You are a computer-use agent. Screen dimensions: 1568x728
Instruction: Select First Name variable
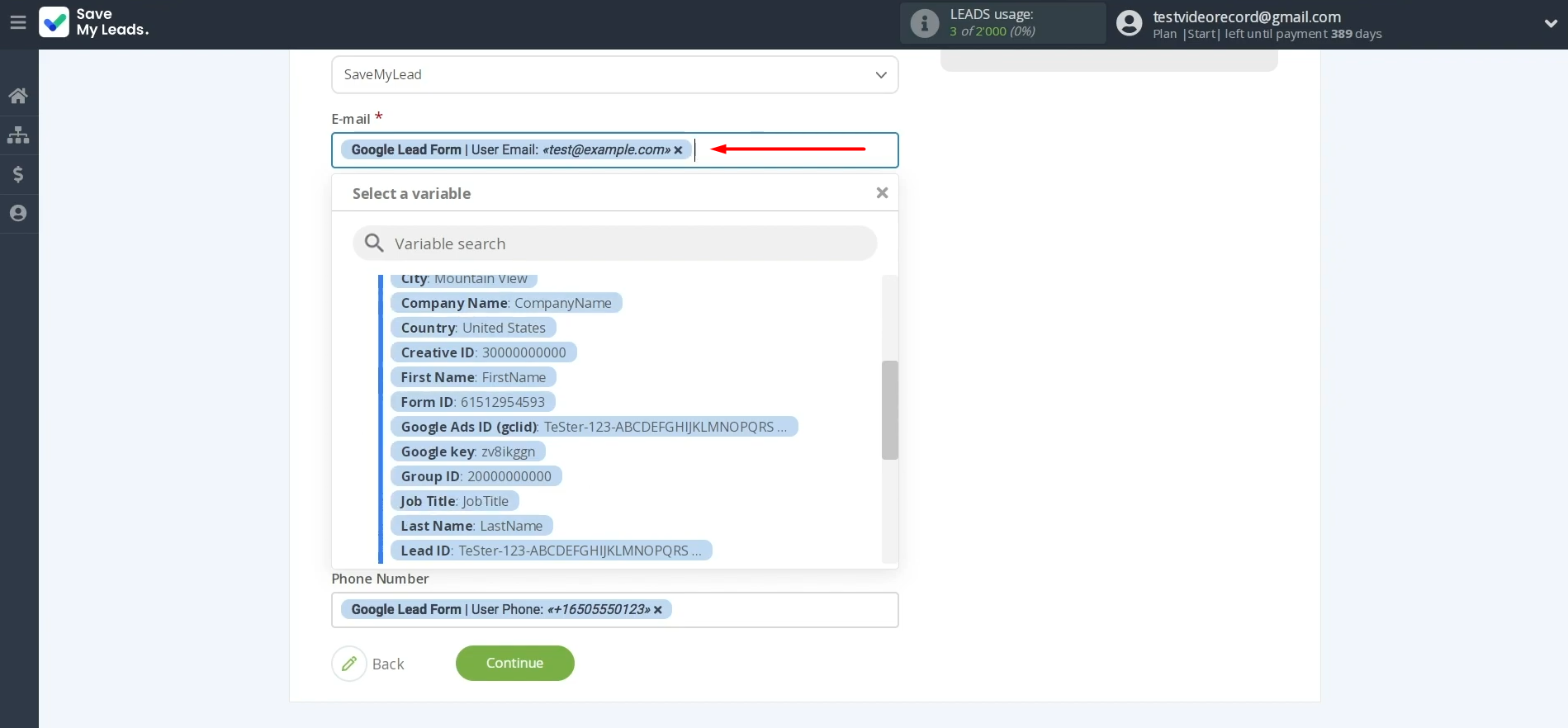click(x=473, y=377)
